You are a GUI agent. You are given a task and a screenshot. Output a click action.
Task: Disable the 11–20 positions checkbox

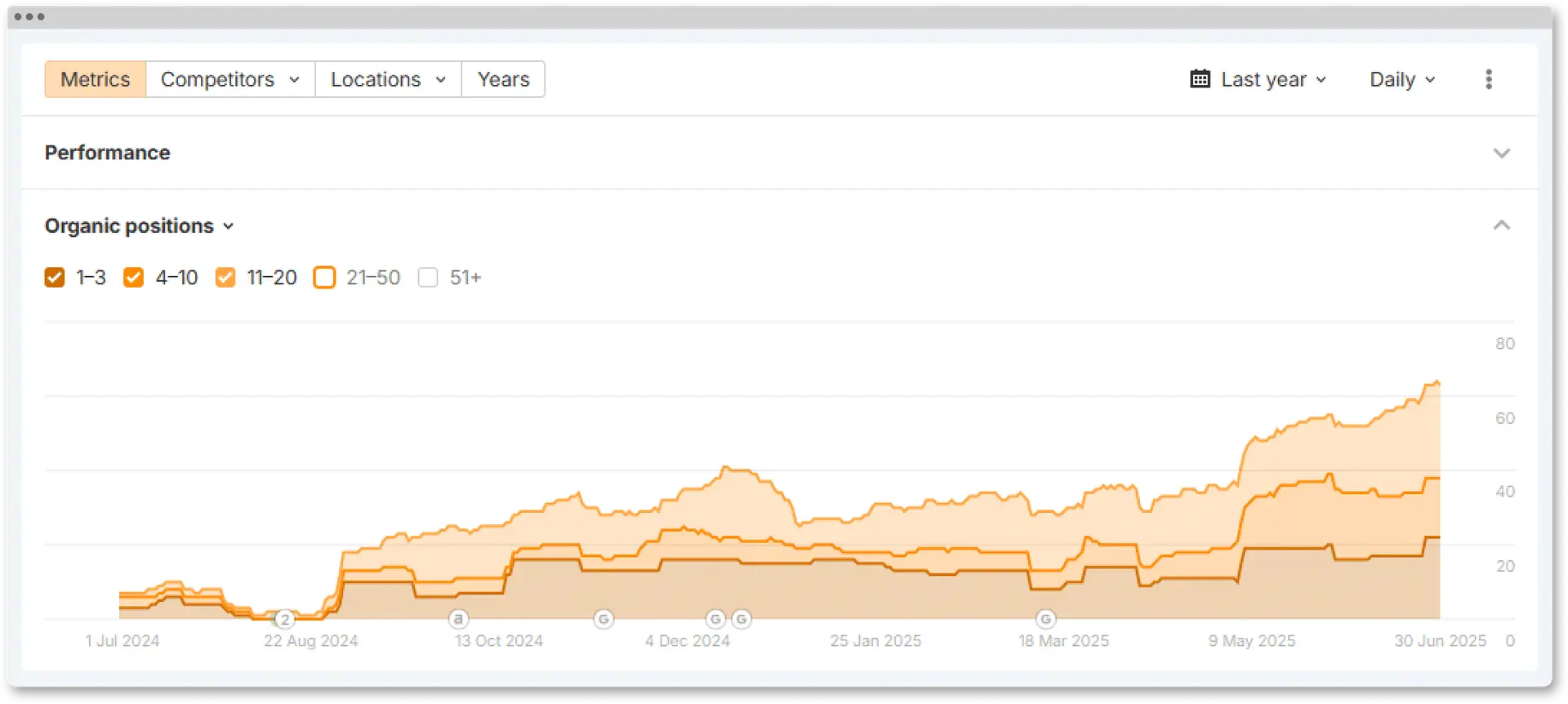point(225,278)
